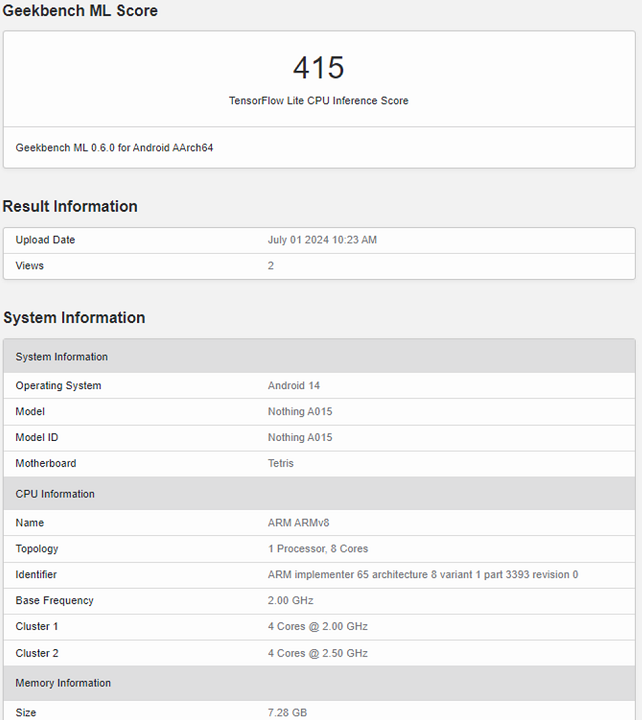Click the Cluster 2 label
The width and height of the screenshot is (642, 720).
(x=37, y=653)
